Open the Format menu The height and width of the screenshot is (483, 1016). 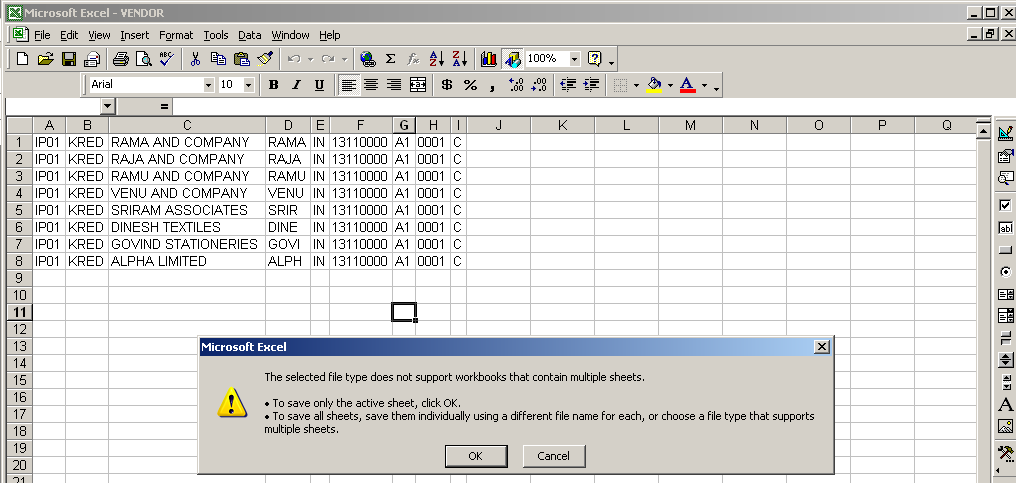pyautogui.click(x=176, y=35)
